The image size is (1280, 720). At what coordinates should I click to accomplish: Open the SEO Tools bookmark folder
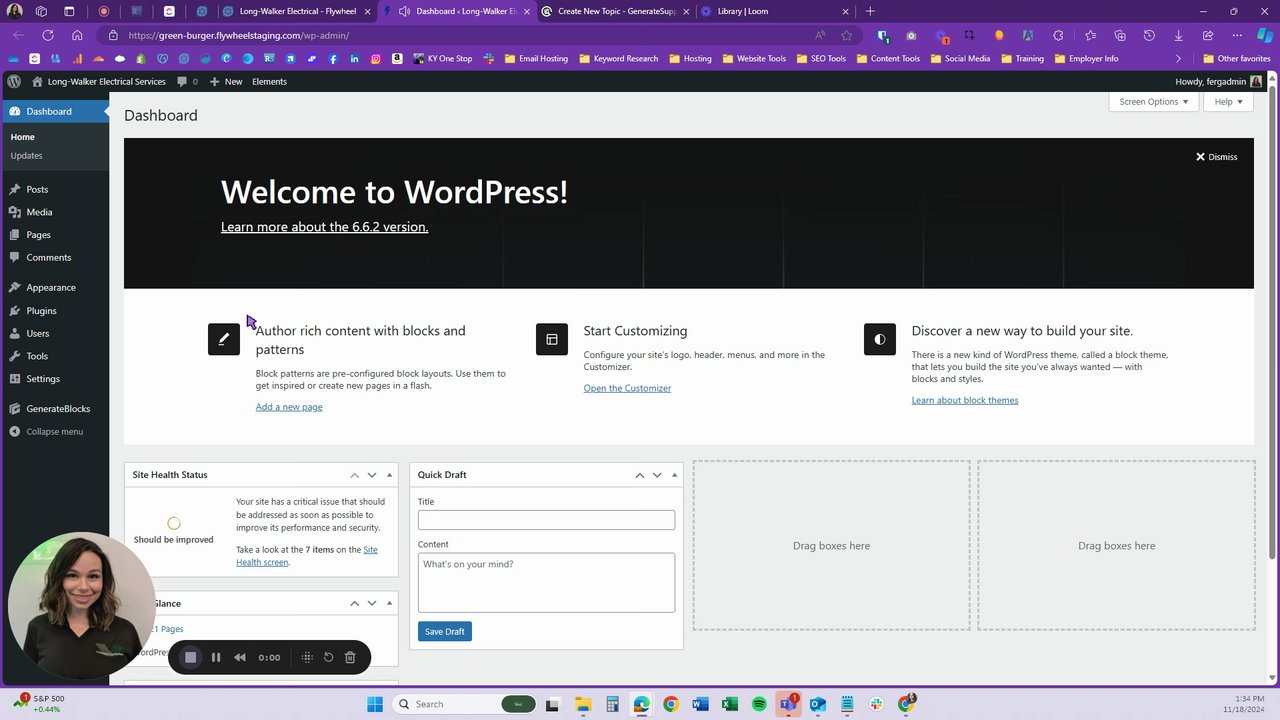click(x=820, y=58)
